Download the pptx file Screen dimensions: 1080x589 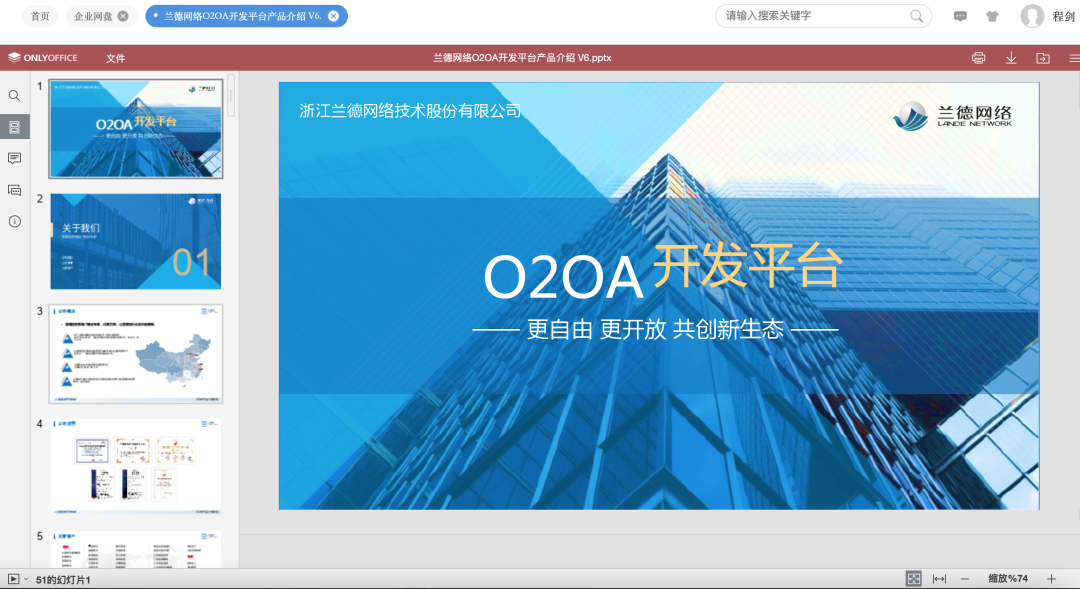click(x=1010, y=58)
